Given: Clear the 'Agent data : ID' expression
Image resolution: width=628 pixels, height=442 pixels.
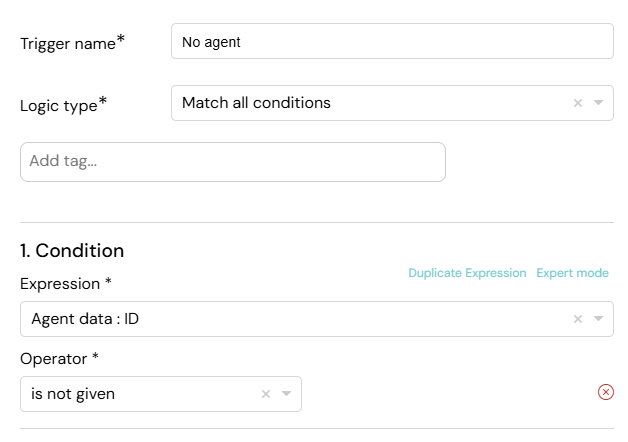Looking at the screenshot, I should coord(578,319).
